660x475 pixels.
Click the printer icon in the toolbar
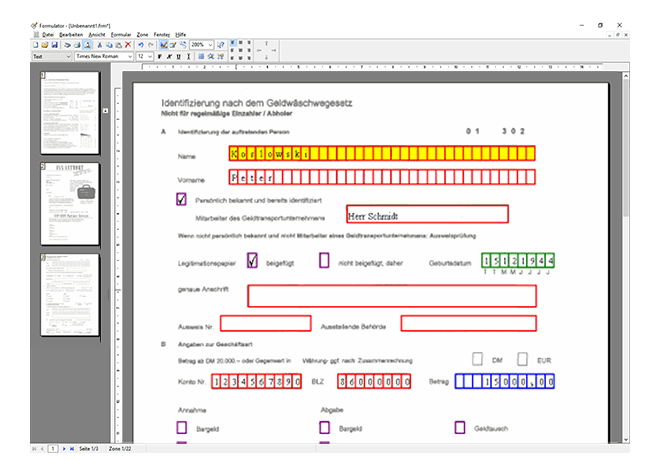[77, 45]
